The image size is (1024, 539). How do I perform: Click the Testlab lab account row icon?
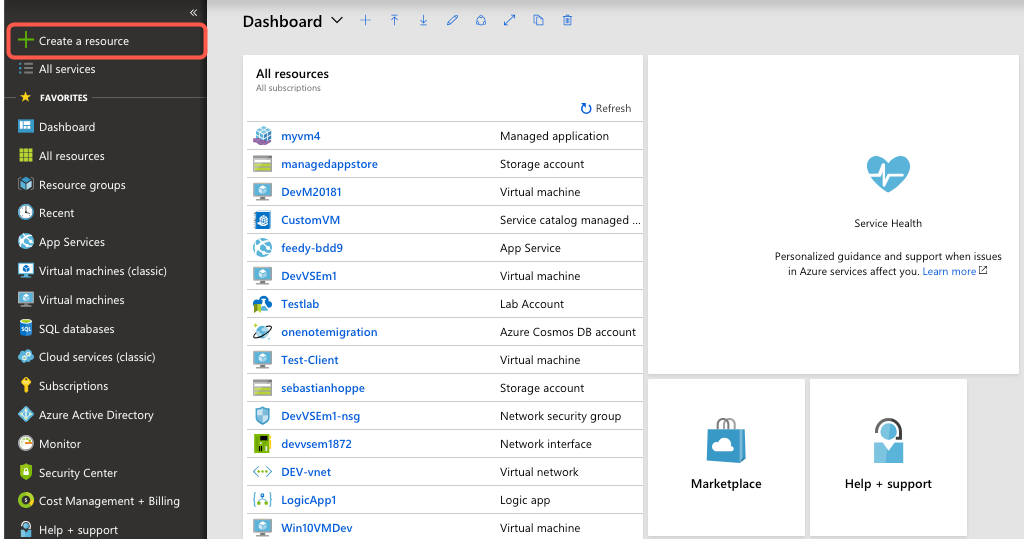pyautogui.click(x=263, y=304)
